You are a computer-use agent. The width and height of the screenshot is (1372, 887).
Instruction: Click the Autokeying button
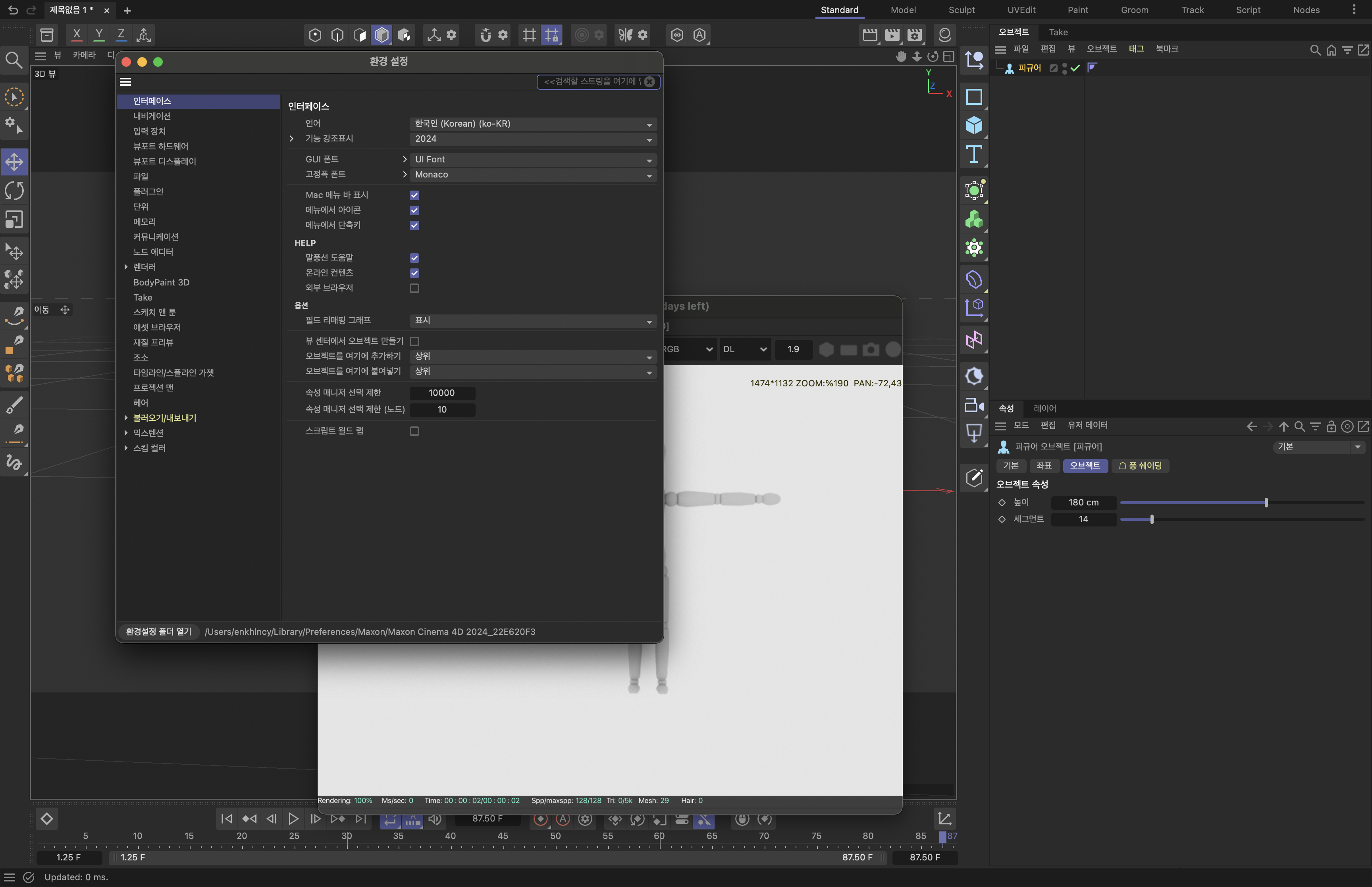[x=563, y=818]
